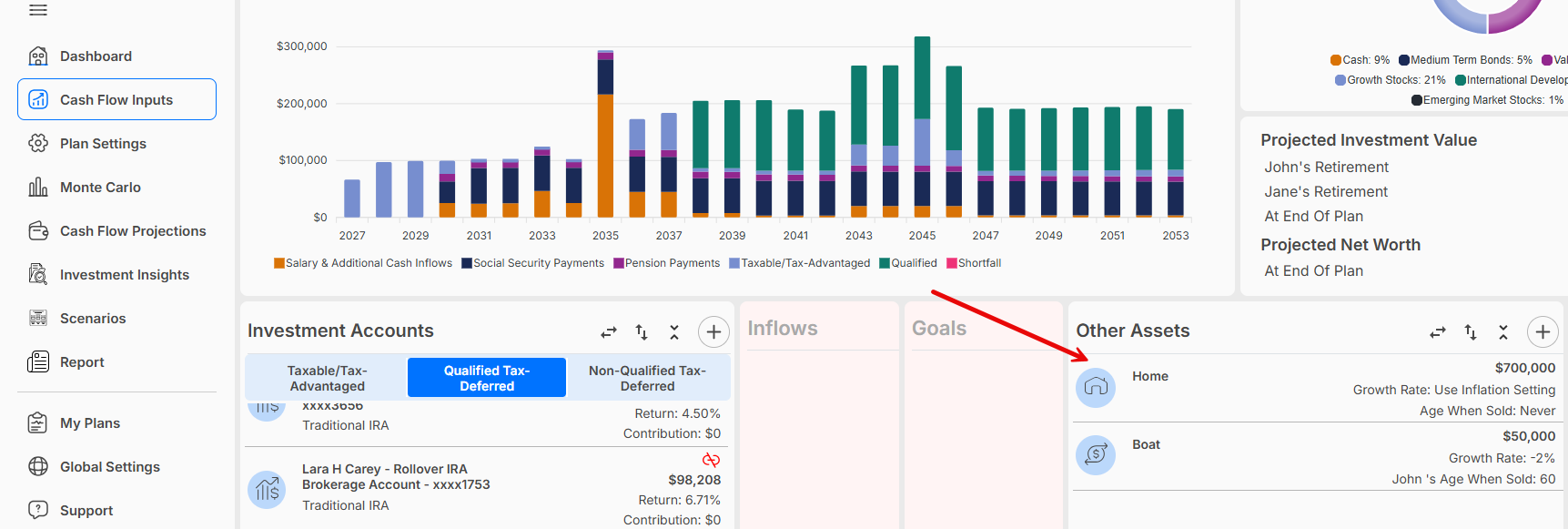Image resolution: width=1568 pixels, height=529 pixels.
Task: Click the swap icon in Other Assets header
Action: click(1438, 332)
